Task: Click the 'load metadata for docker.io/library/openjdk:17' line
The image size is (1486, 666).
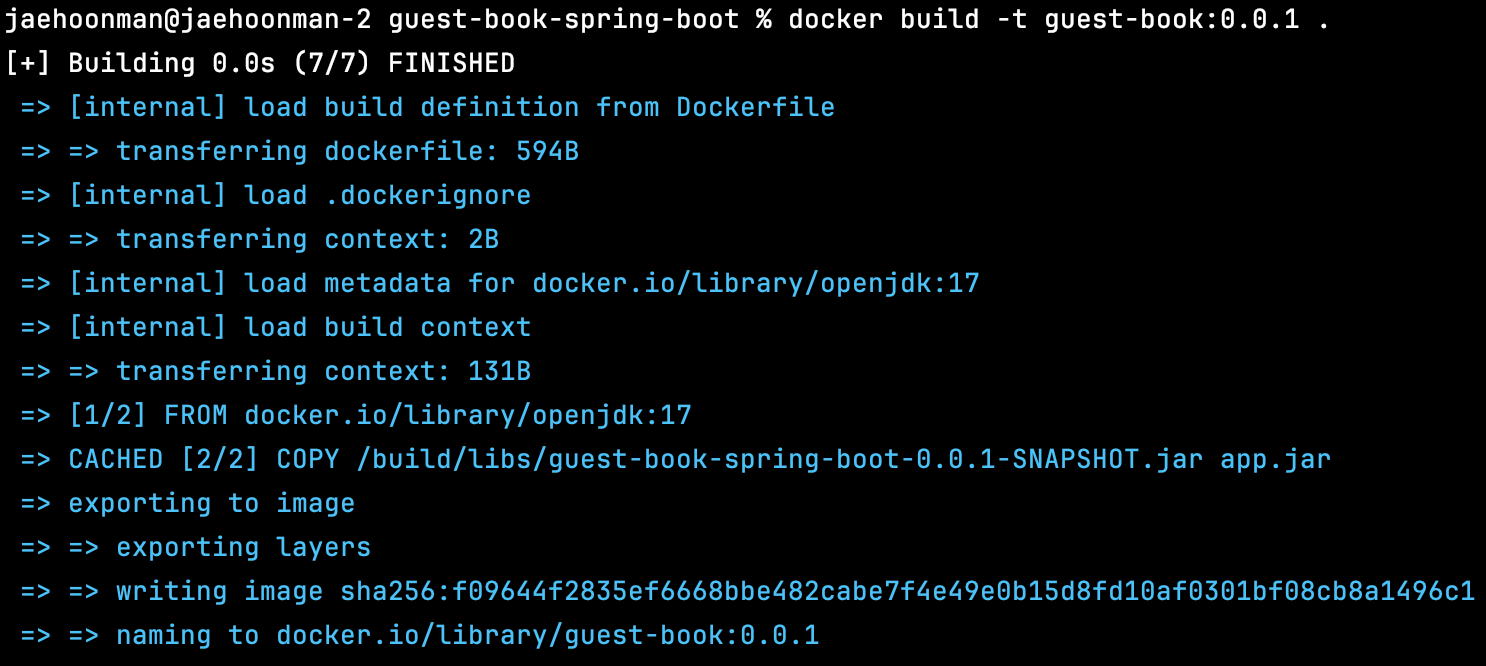Action: (x=499, y=283)
